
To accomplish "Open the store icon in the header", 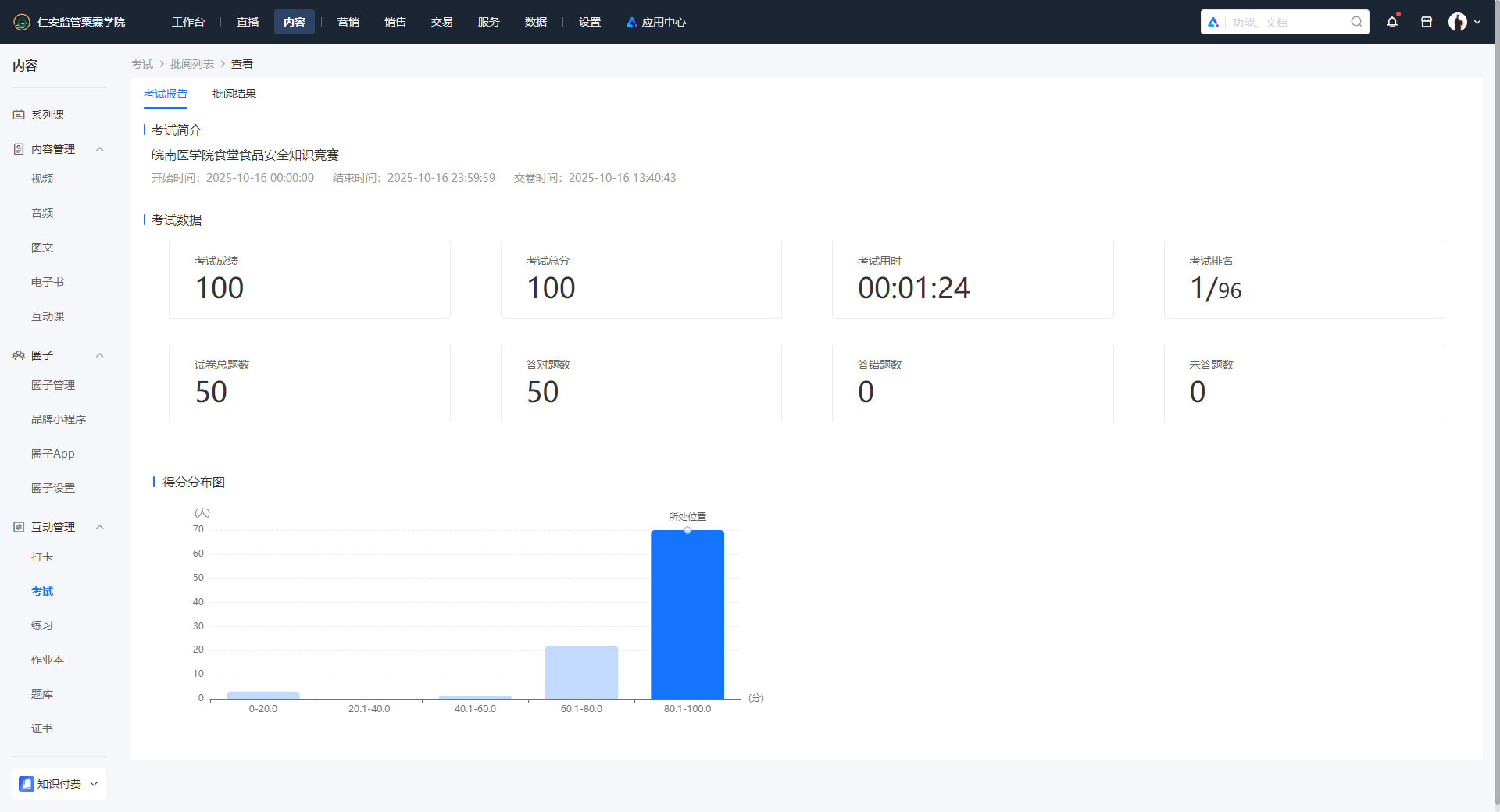I will [x=1427, y=22].
